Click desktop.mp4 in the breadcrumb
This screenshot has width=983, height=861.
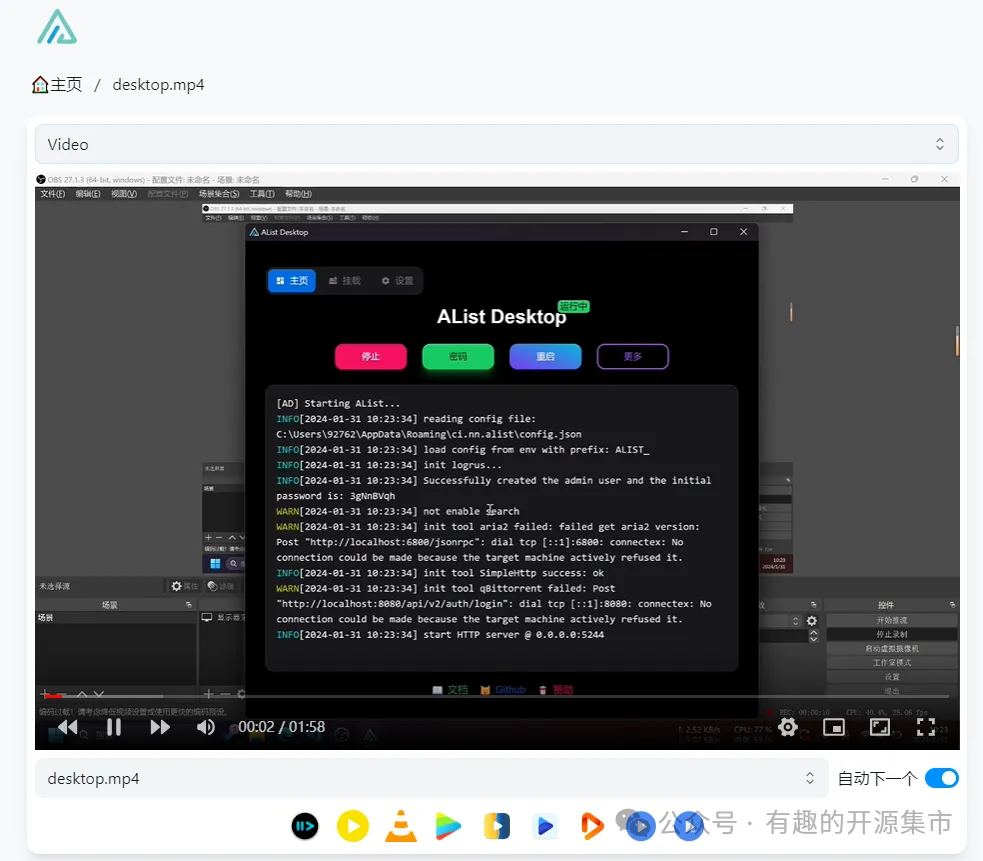click(158, 85)
